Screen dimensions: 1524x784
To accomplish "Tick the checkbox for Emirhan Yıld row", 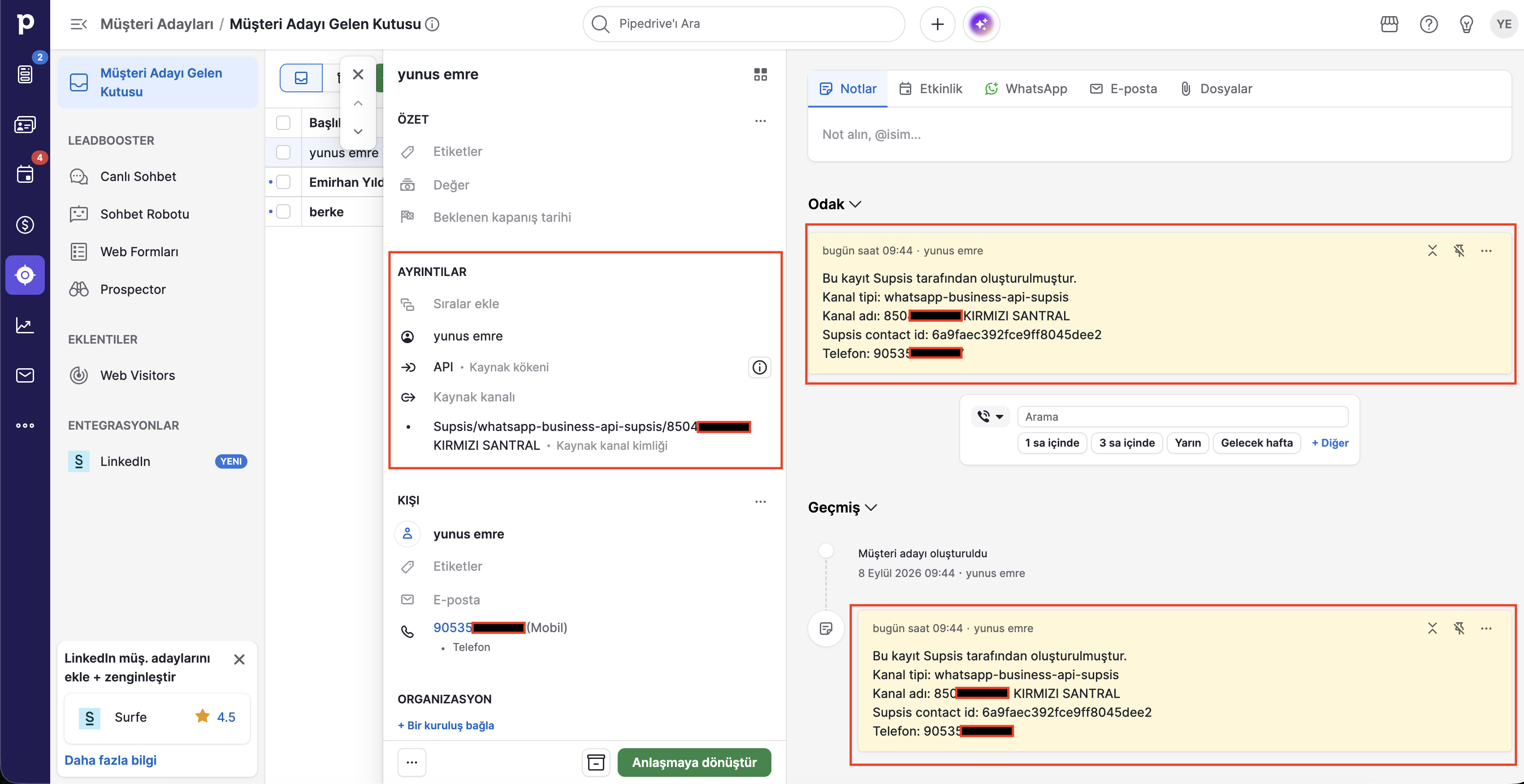I will [x=283, y=182].
